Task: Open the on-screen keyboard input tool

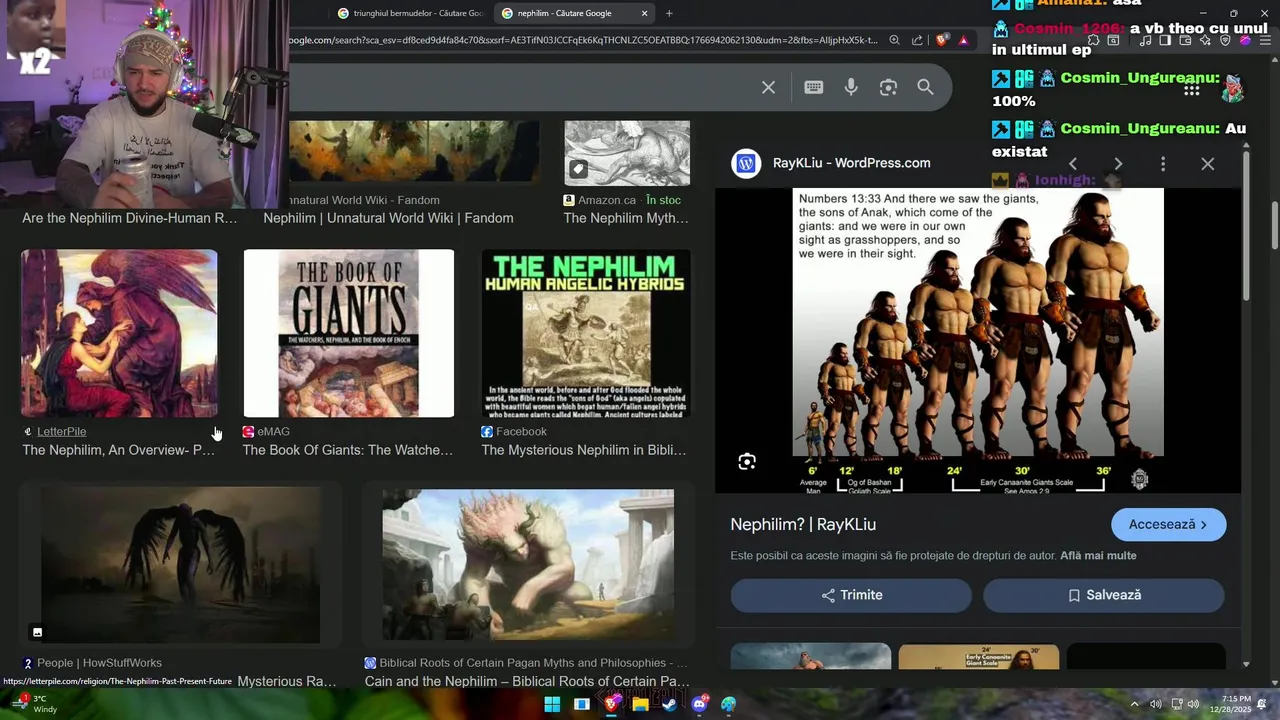Action: coord(813,88)
